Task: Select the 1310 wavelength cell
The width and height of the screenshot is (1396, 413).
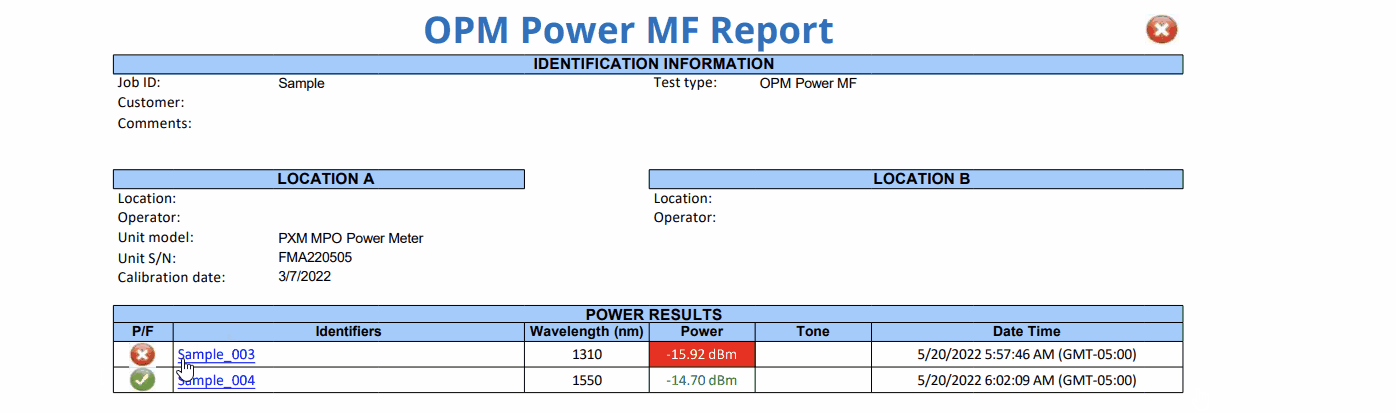Action: tap(587, 355)
